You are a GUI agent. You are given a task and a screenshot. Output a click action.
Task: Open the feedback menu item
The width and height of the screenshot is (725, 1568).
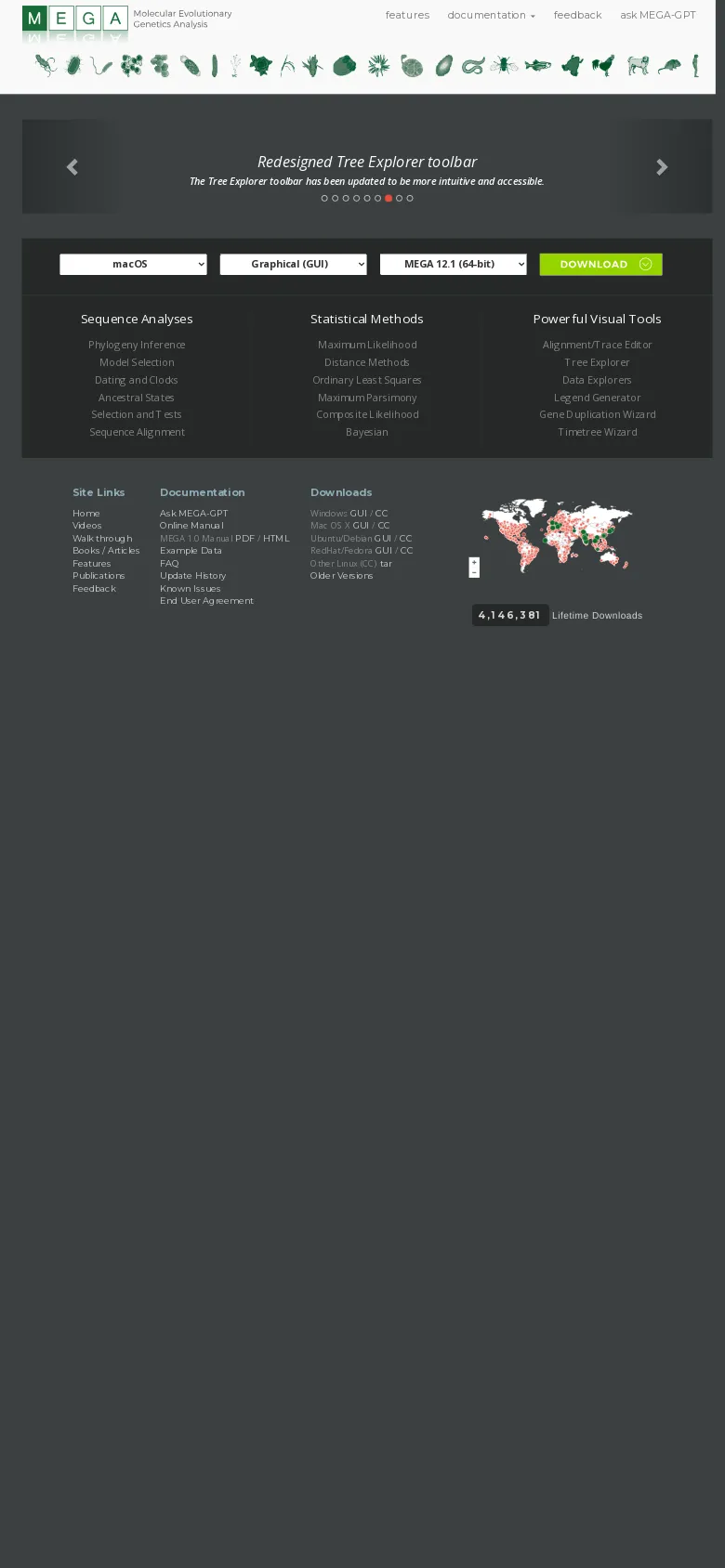(x=577, y=15)
